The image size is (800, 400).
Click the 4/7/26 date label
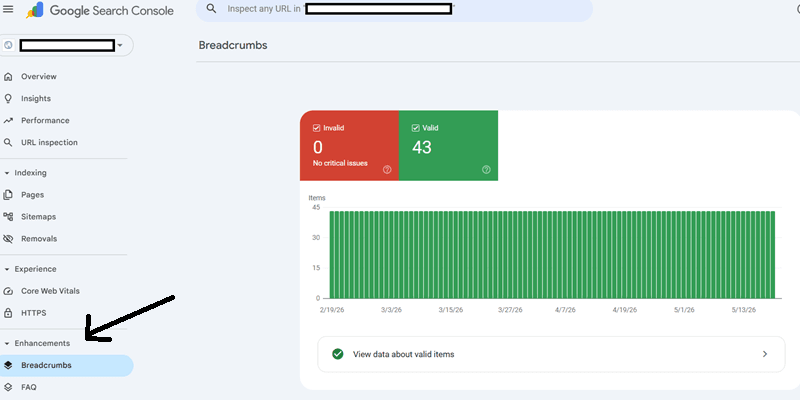tap(565, 310)
